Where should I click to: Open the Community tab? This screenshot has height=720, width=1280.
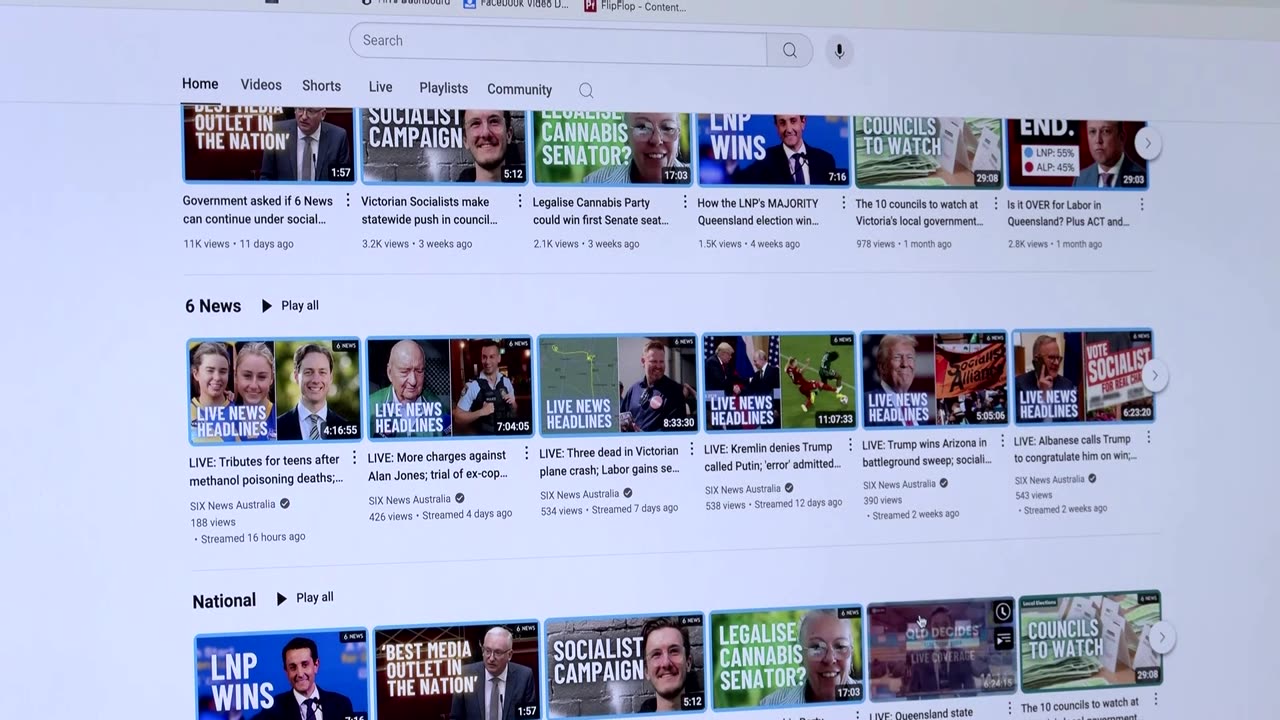click(519, 89)
